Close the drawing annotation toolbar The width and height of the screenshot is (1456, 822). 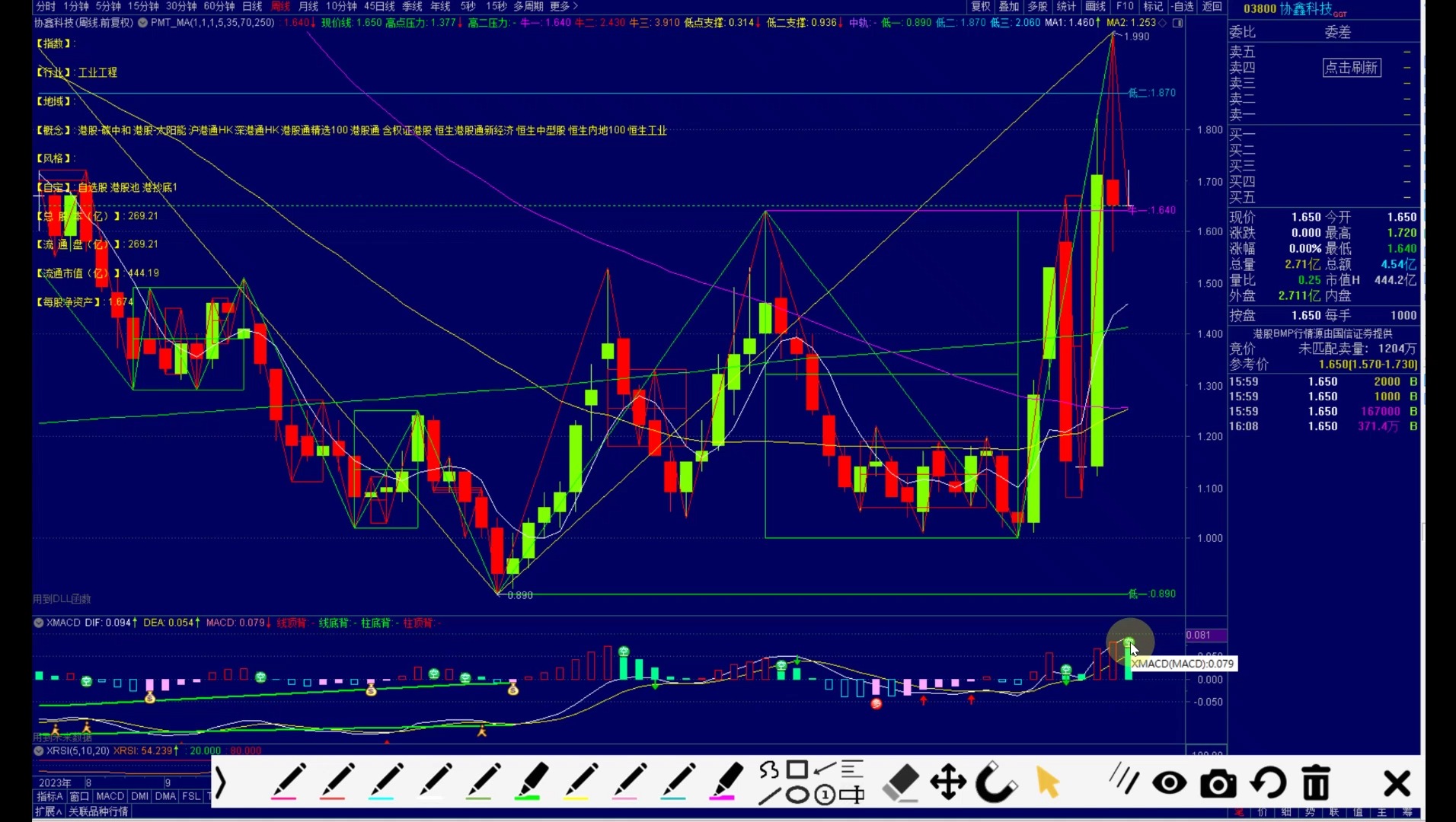click(1397, 783)
